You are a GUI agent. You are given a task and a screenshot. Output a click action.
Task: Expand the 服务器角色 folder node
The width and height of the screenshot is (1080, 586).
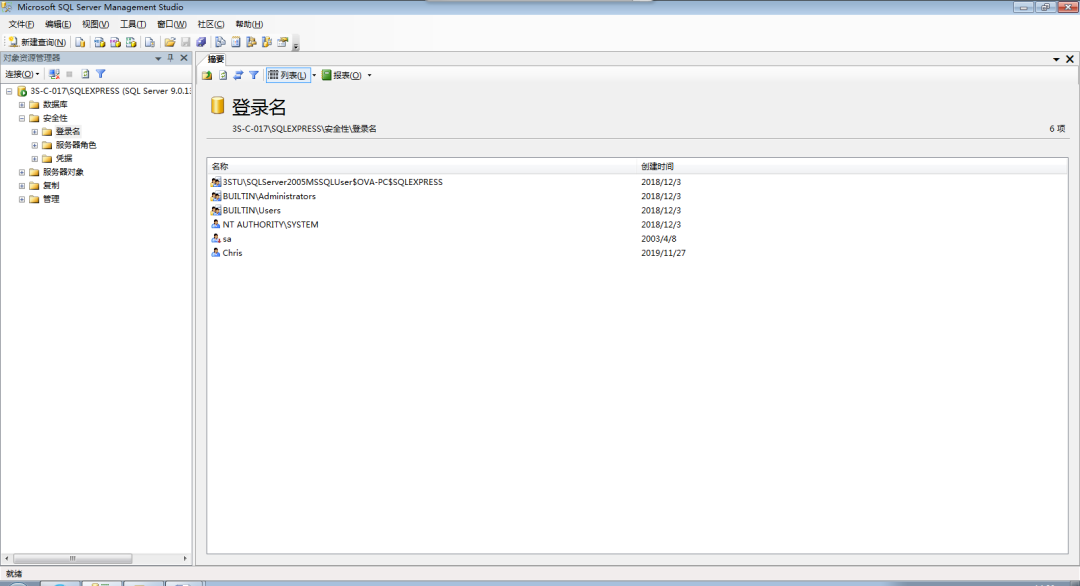(34, 145)
